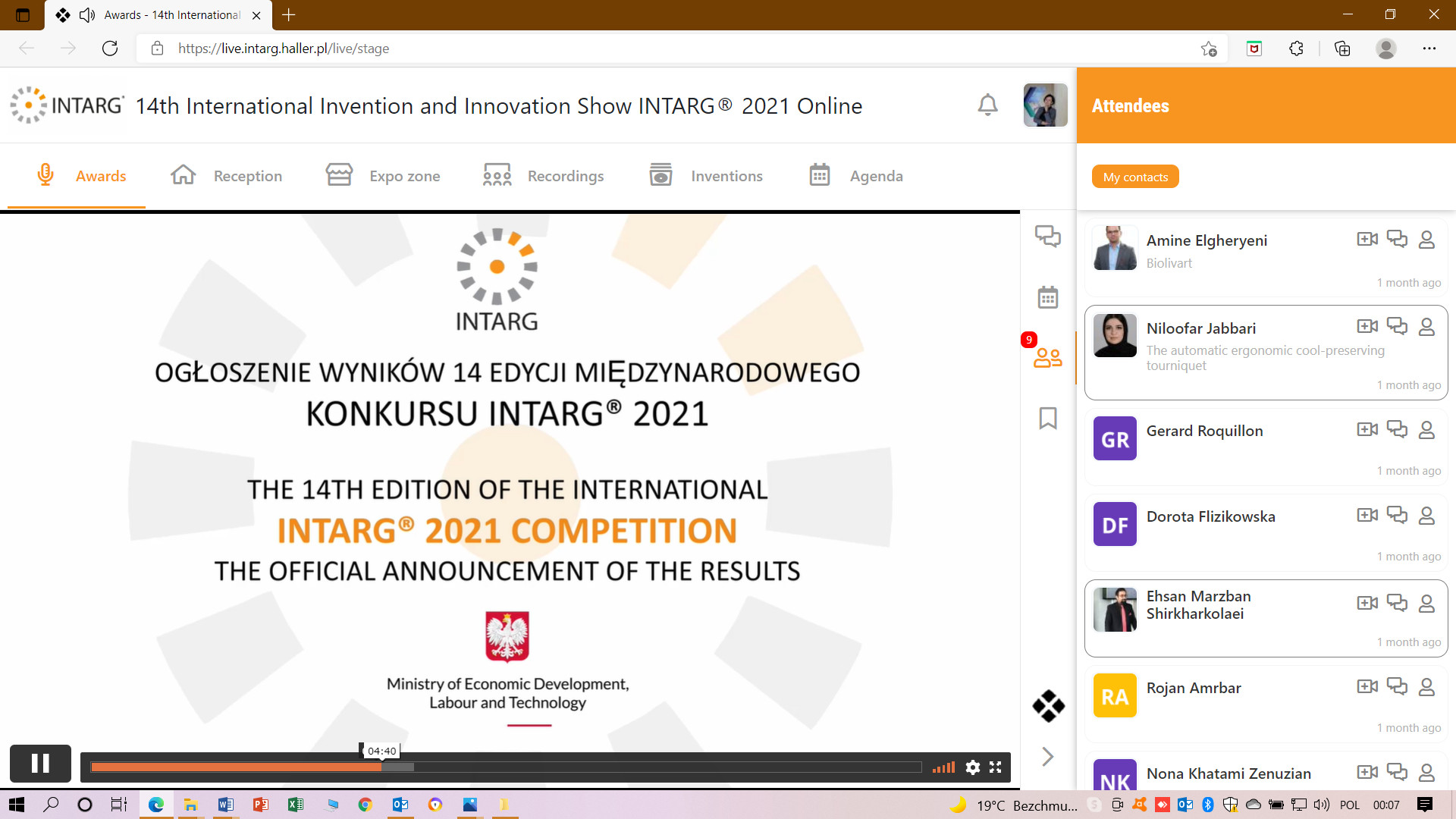This screenshot has height=819, width=1456.
Task: Open browser settings and more menu
Action: 1429,49
